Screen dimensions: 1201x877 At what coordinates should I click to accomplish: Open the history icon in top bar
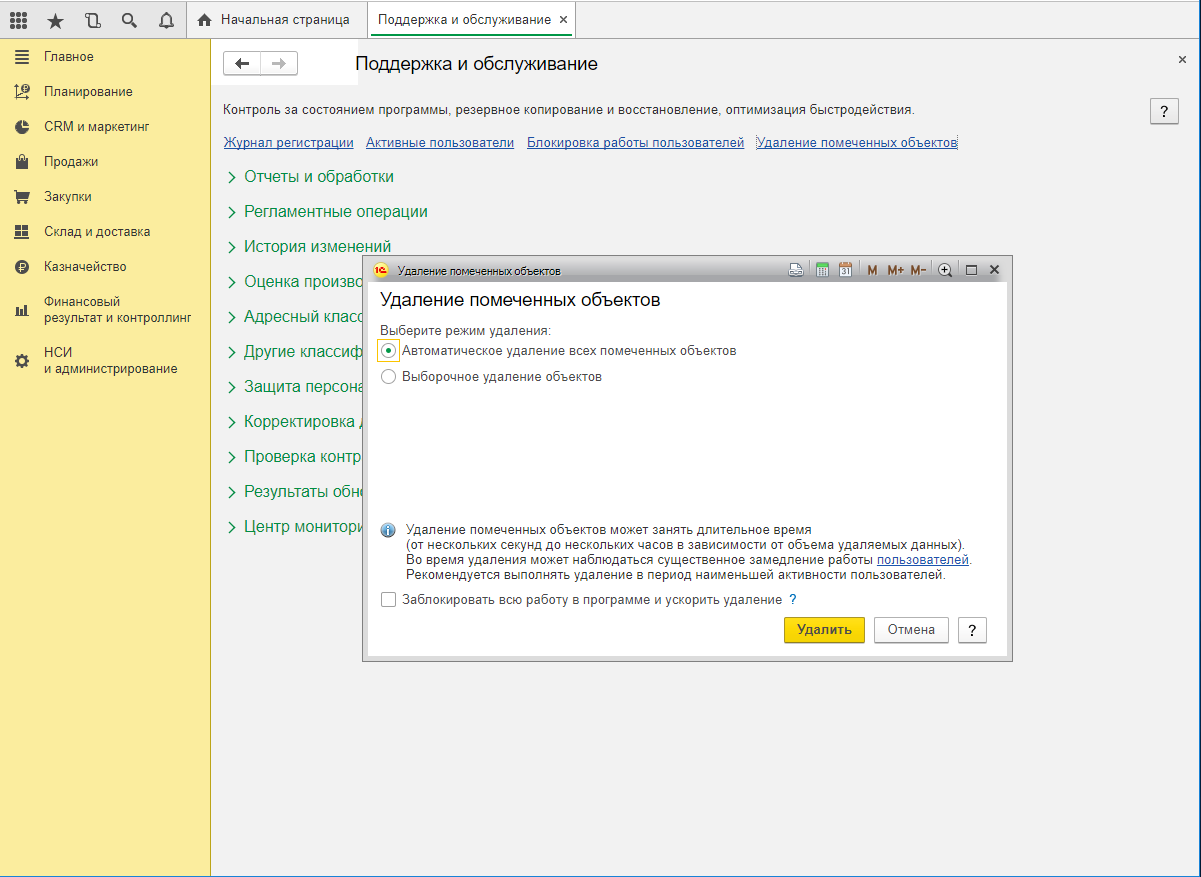(92, 19)
